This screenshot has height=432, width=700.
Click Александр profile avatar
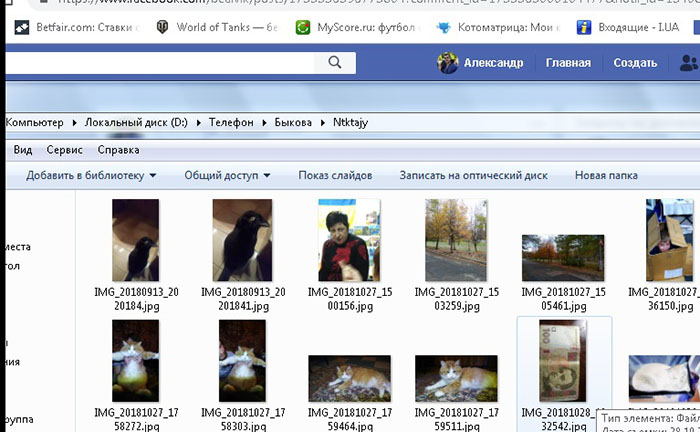[x=448, y=63]
